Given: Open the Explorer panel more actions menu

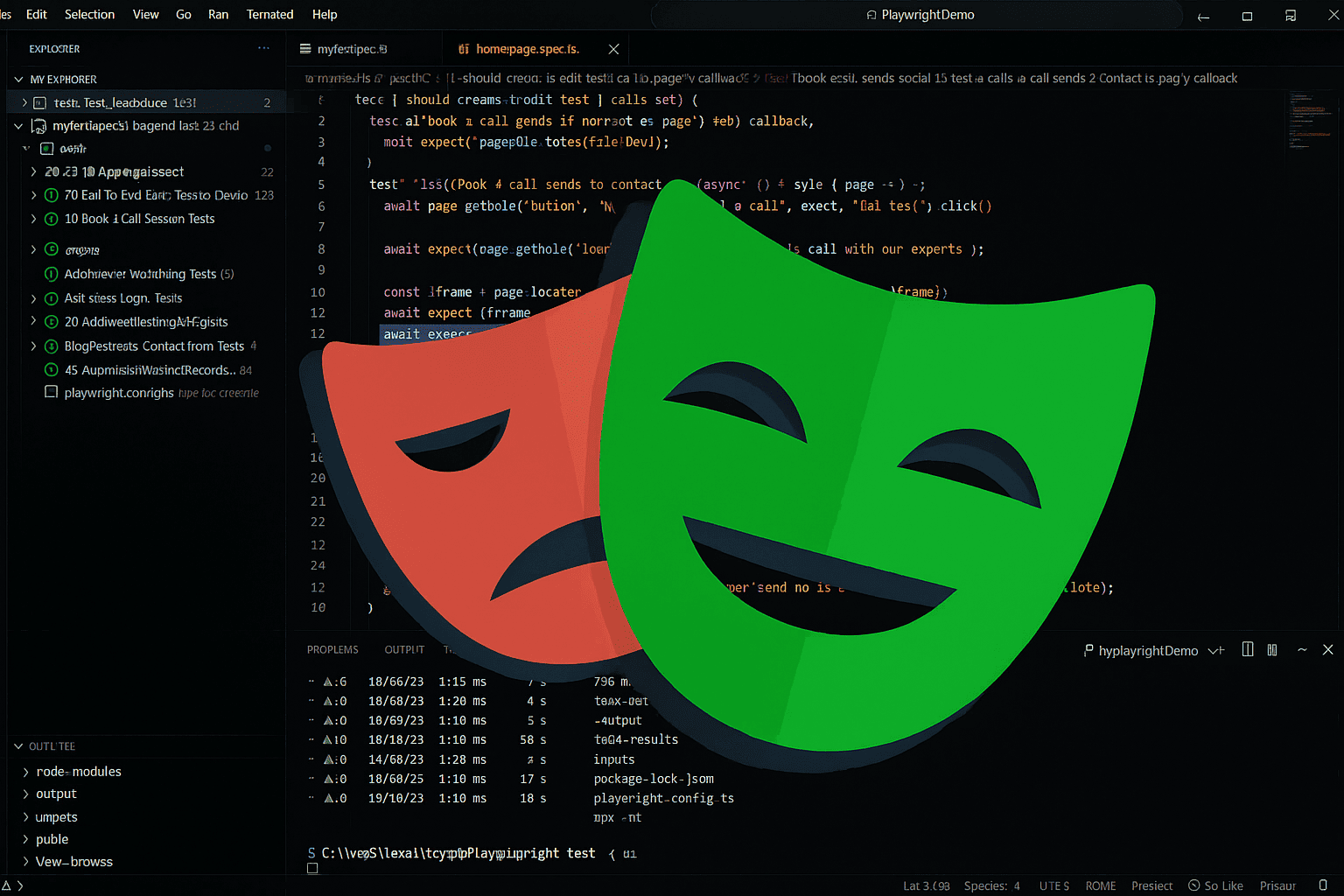Looking at the screenshot, I should coord(263,48).
